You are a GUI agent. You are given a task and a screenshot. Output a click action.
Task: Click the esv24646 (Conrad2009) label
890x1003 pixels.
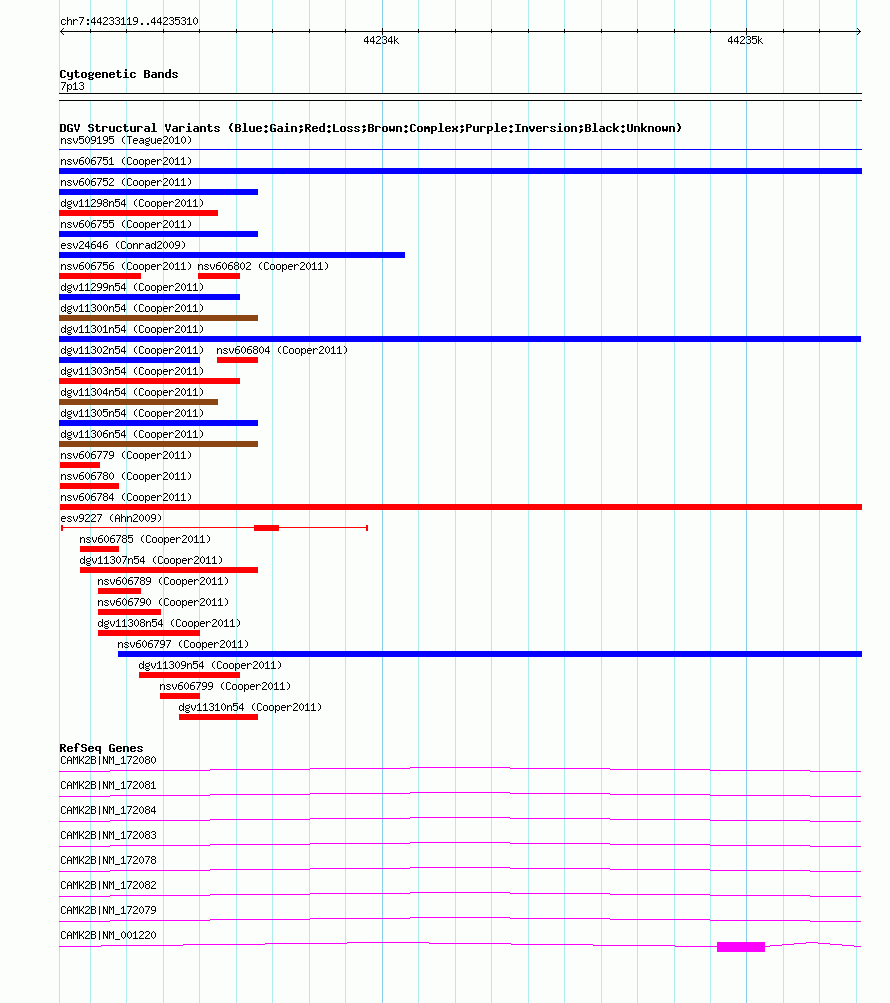tap(123, 245)
